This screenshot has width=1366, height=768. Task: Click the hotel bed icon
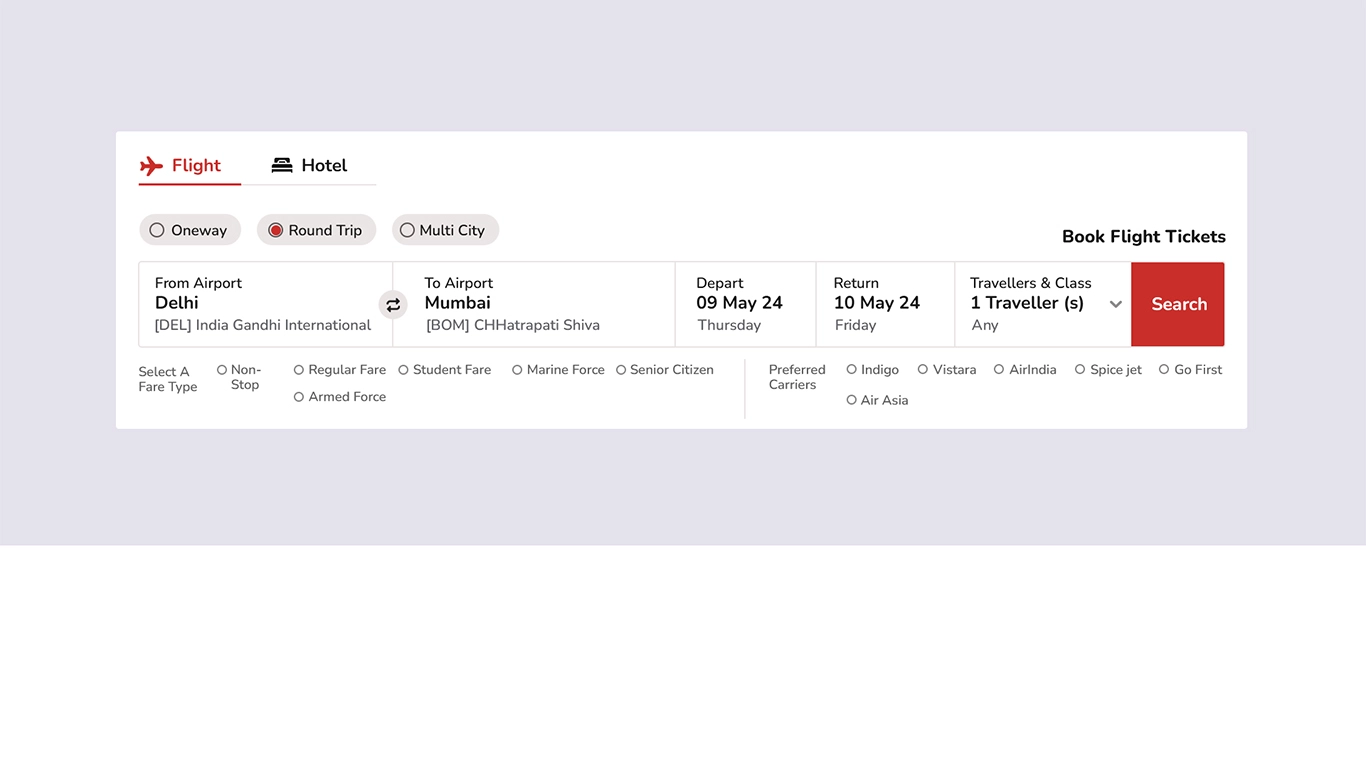282,164
